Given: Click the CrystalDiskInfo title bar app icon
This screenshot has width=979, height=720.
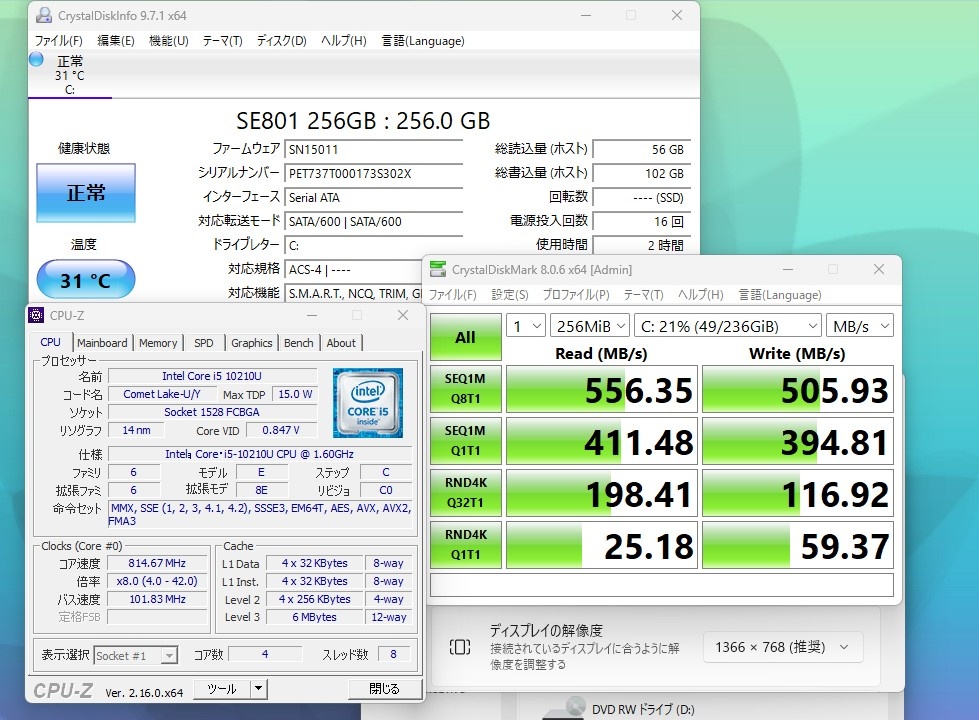Looking at the screenshot, I should click(x=43, y=15).
